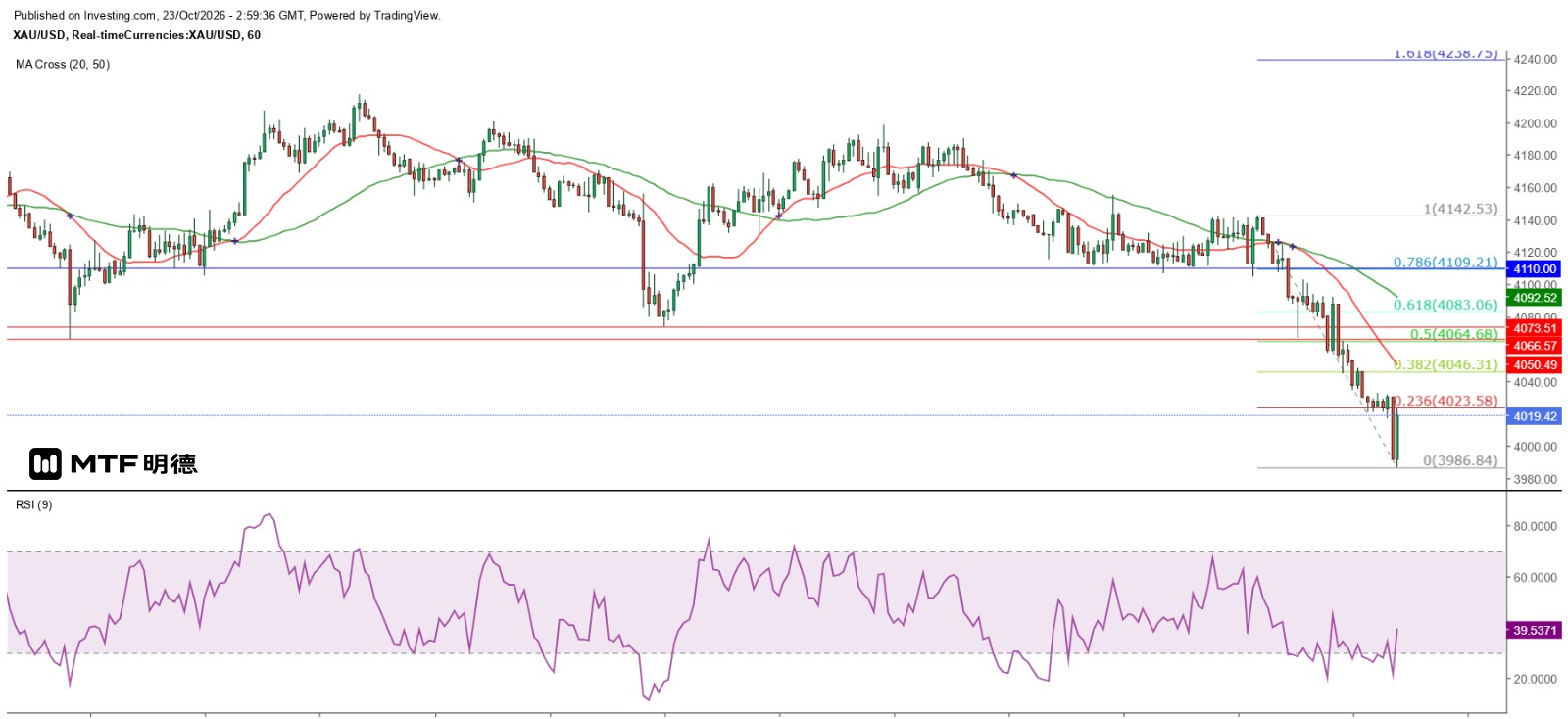The width and height of the screenshot is (1568, 719).
Task: Click the Fibonacci 0.5(4064.68) level label
Action: (x=1454, y=334)
